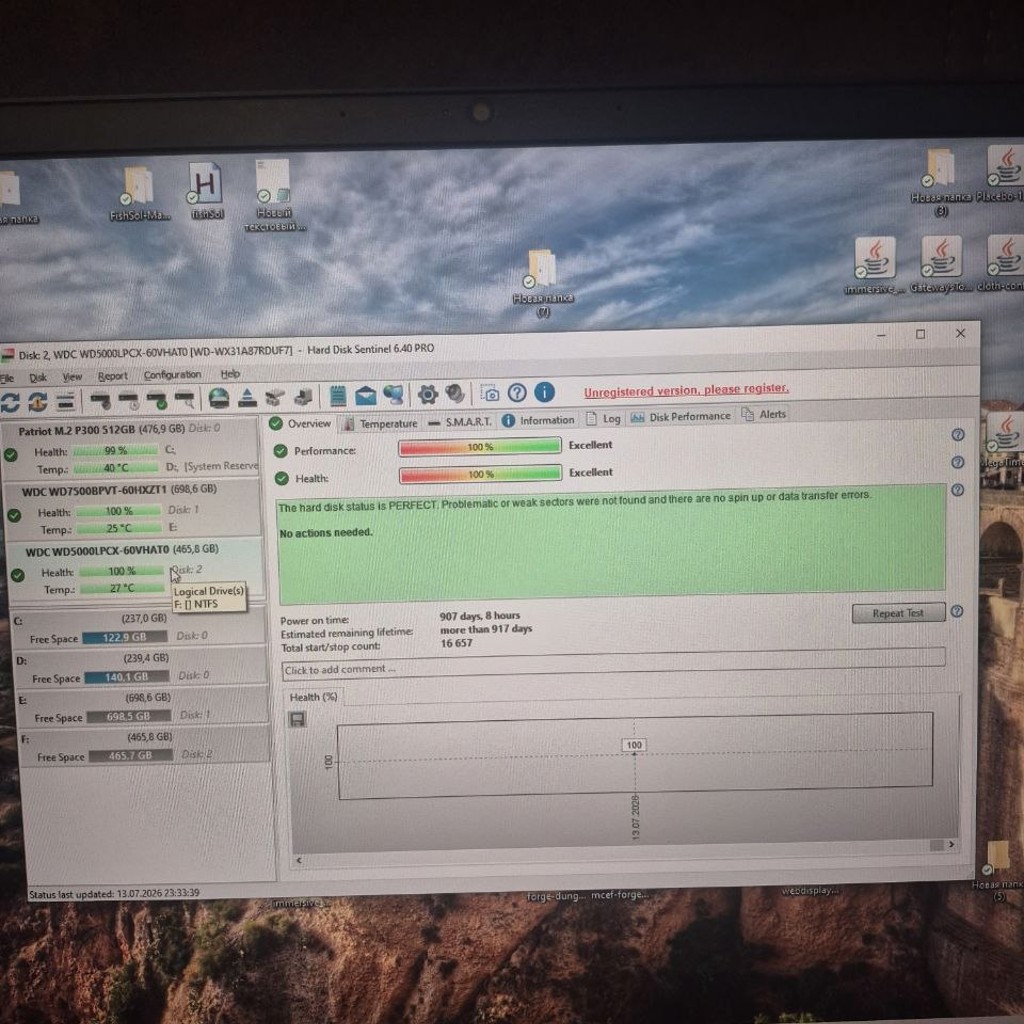Click the Unregistered version, please register link
This screenshot has width=1024, height=1024.
[686, 390]
